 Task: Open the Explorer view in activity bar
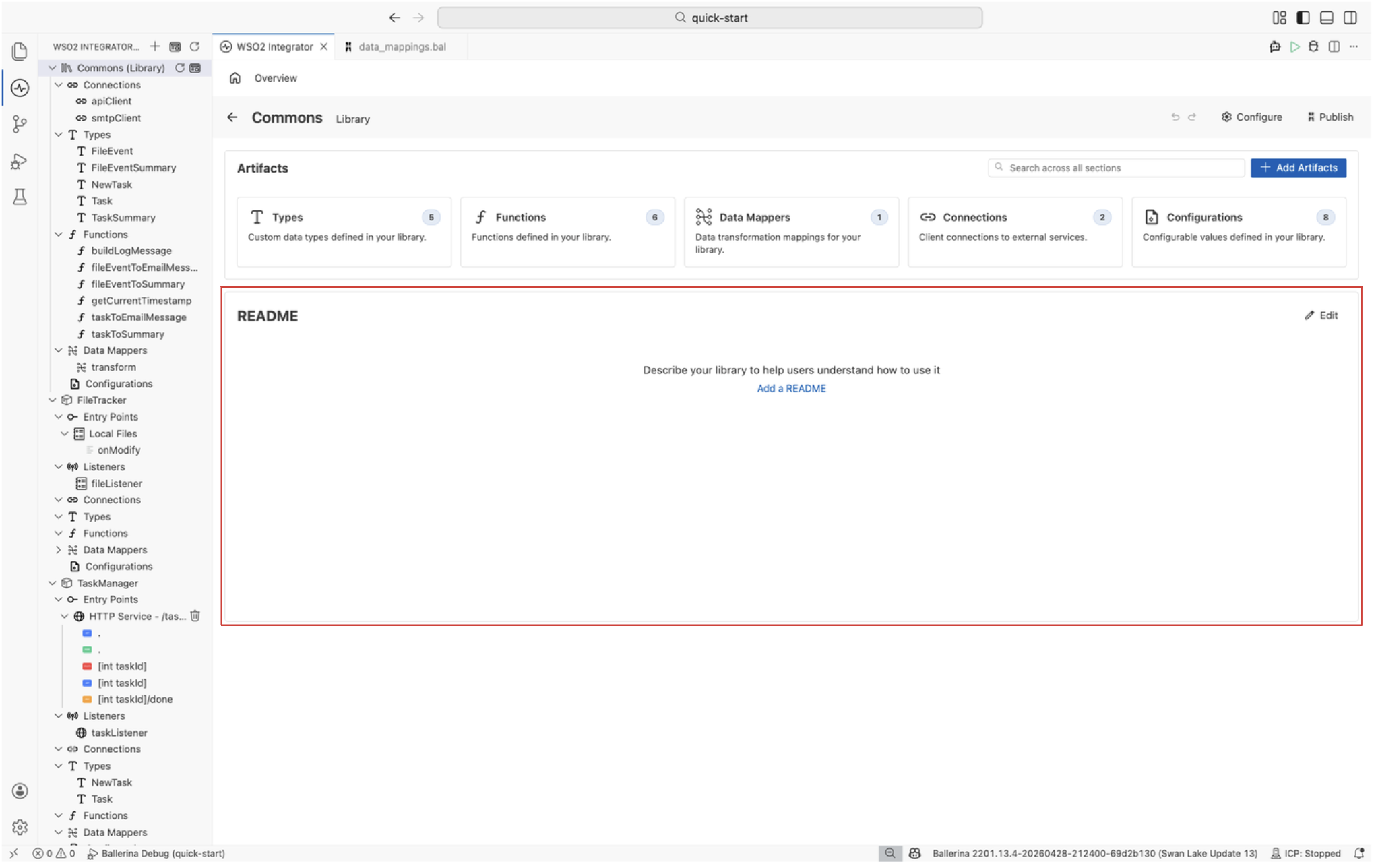pos(20,51)
